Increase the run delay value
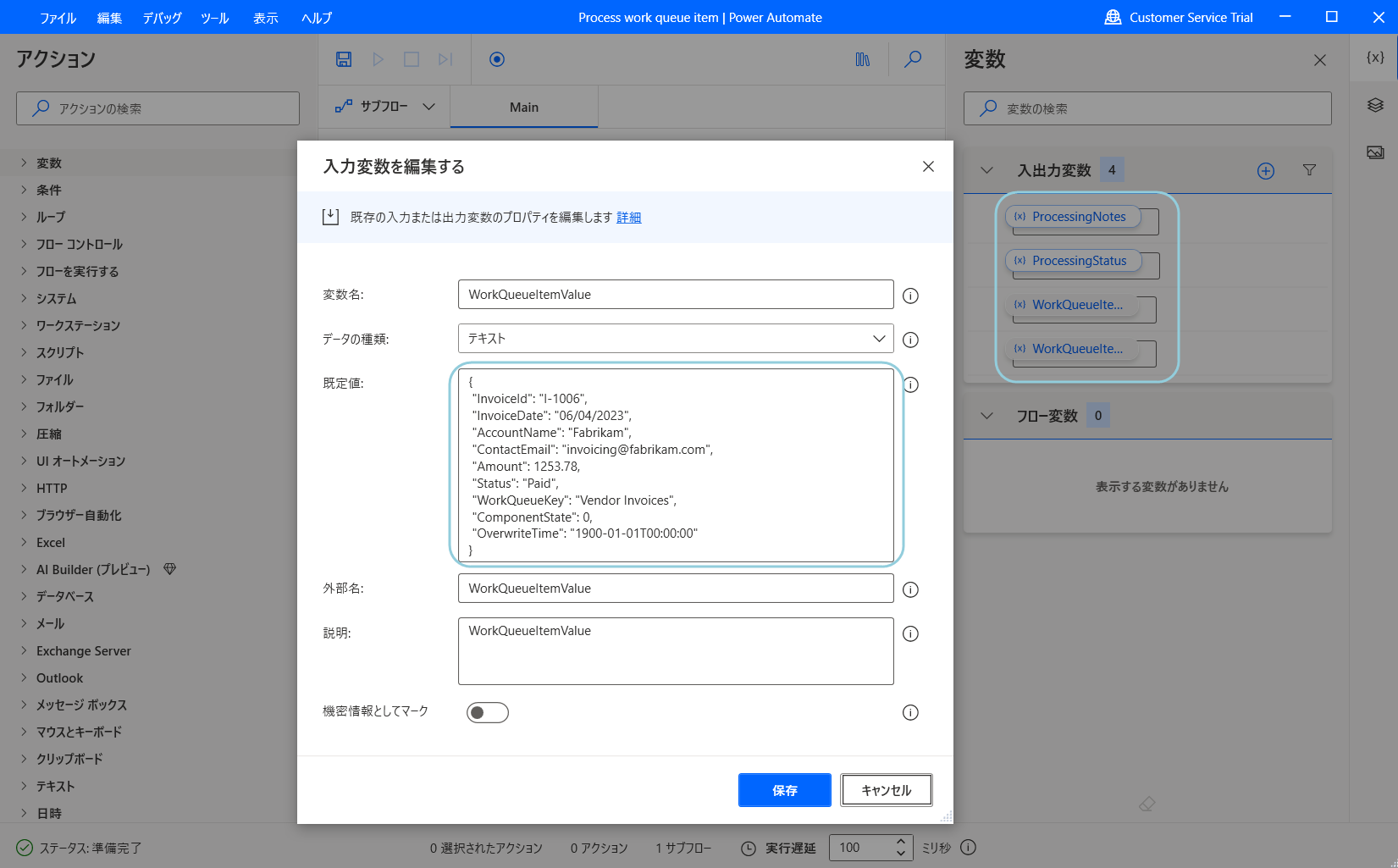Image resolution: width=1398 pixels, height=868 pixels. (x=901, y=842)
